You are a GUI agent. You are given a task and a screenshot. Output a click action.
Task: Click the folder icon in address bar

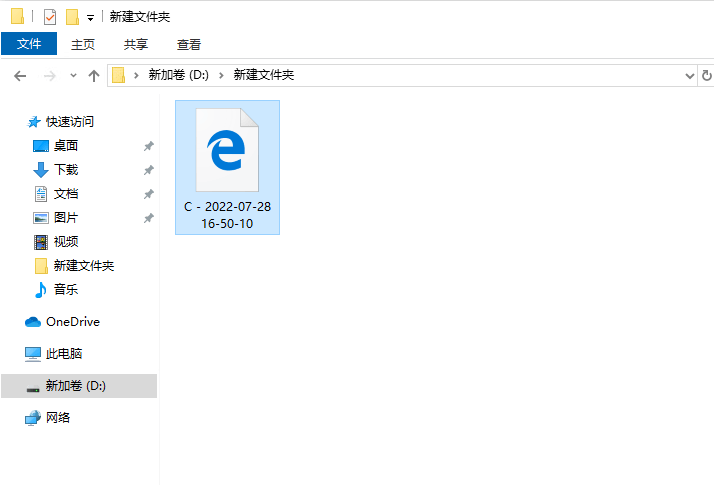point(118,75)
